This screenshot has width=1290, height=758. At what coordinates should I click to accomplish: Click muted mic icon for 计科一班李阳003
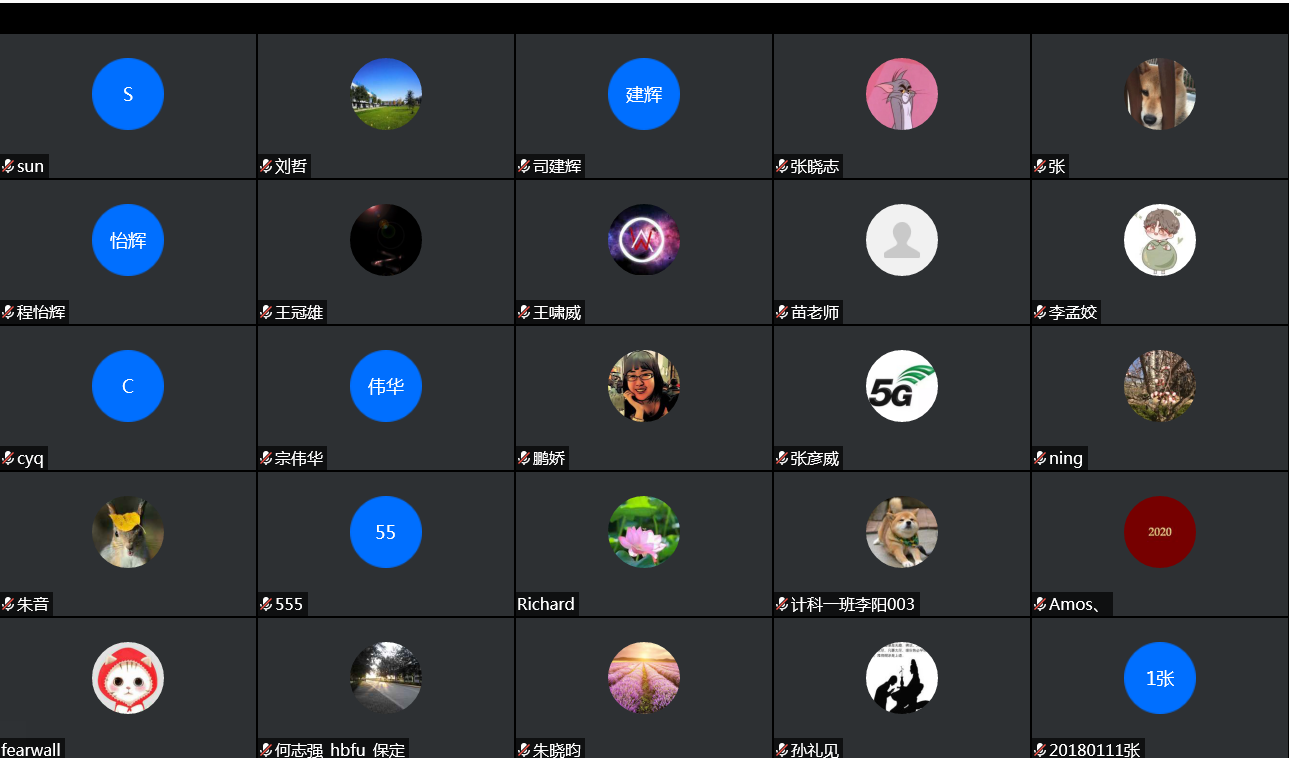(x=782, y=604)
